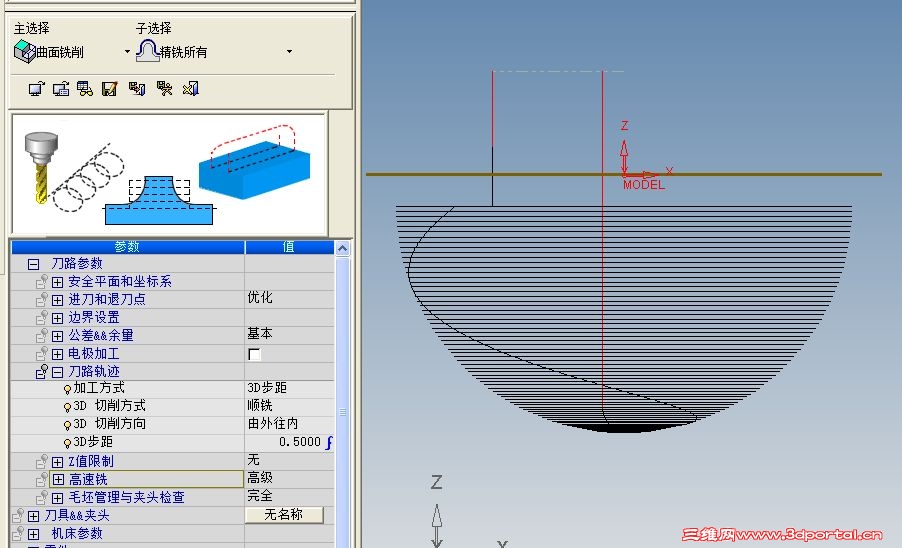Click the 精铣所有 sub-selection icon
This screenshot has width=902, height=548.
point(147,51)
